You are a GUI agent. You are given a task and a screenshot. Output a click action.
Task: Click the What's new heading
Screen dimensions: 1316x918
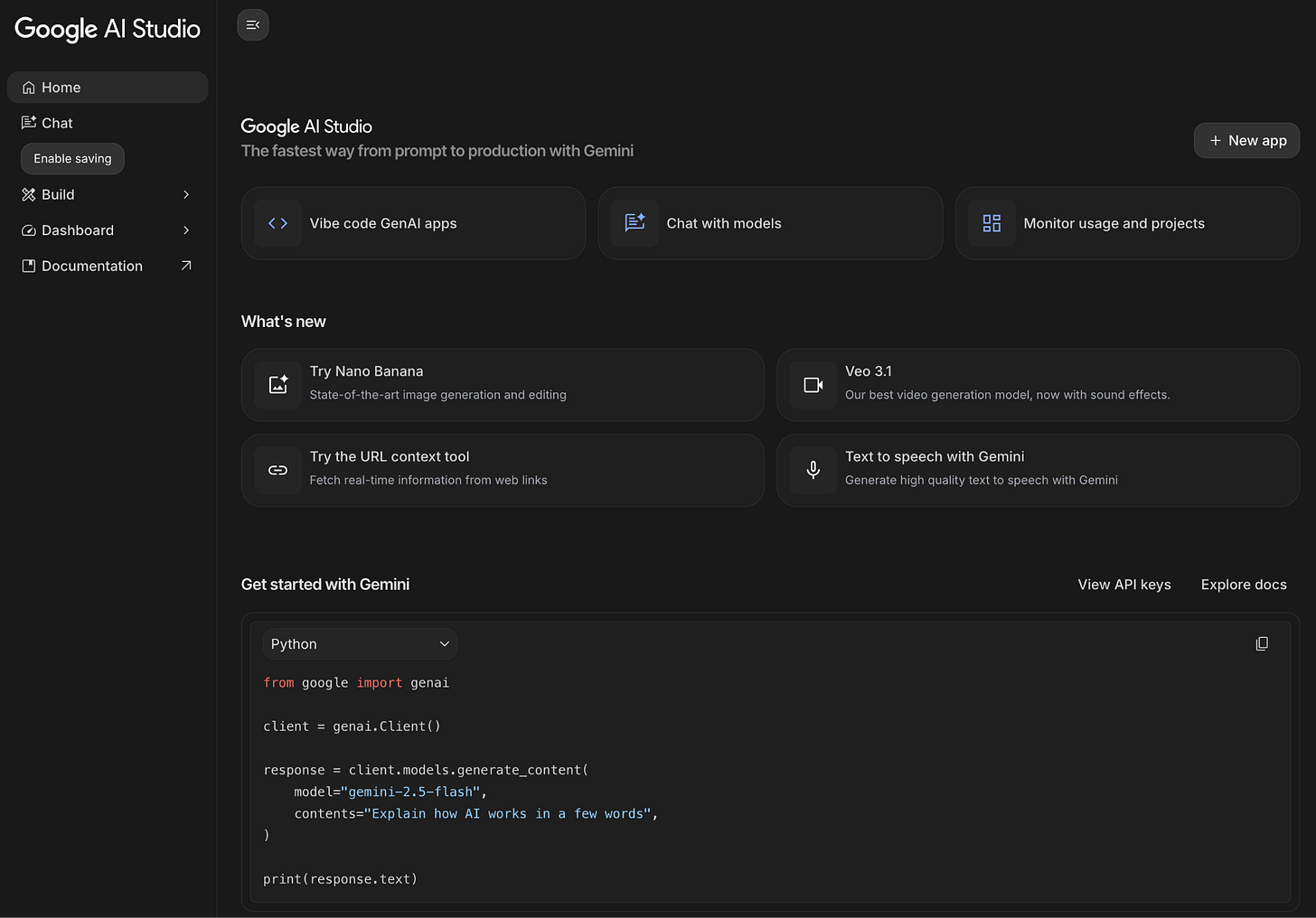click(284, 322)
